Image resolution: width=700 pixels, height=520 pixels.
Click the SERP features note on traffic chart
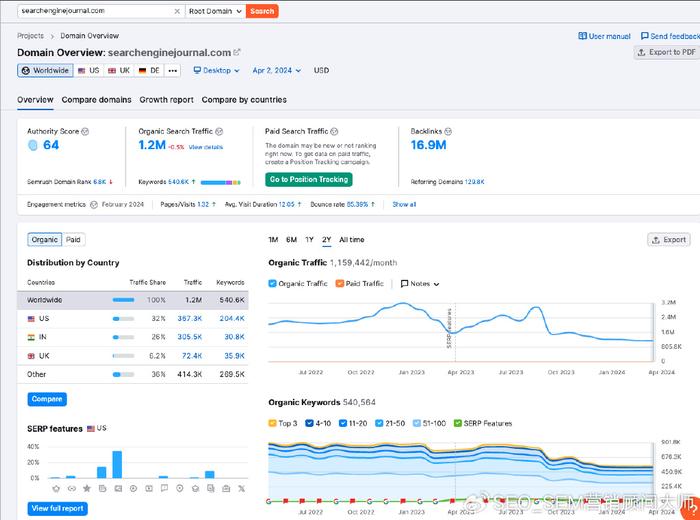point(449,328)
